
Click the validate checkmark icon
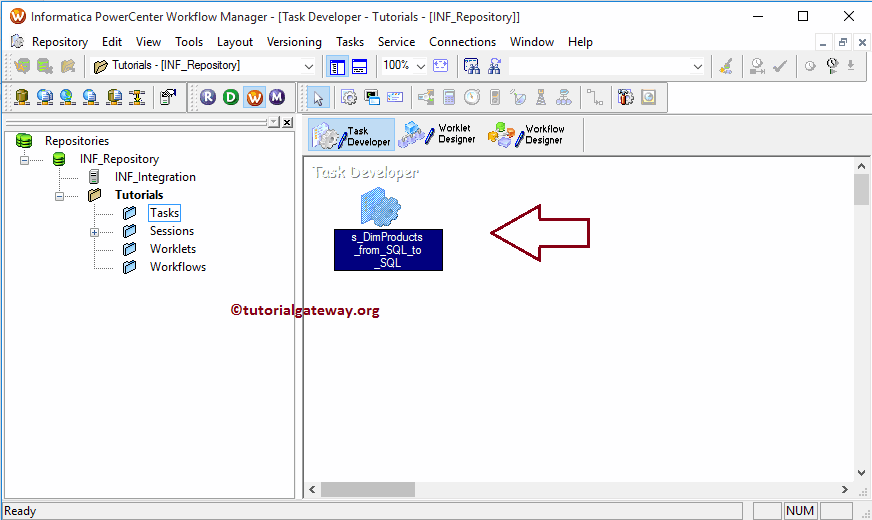tap(780, 66)
